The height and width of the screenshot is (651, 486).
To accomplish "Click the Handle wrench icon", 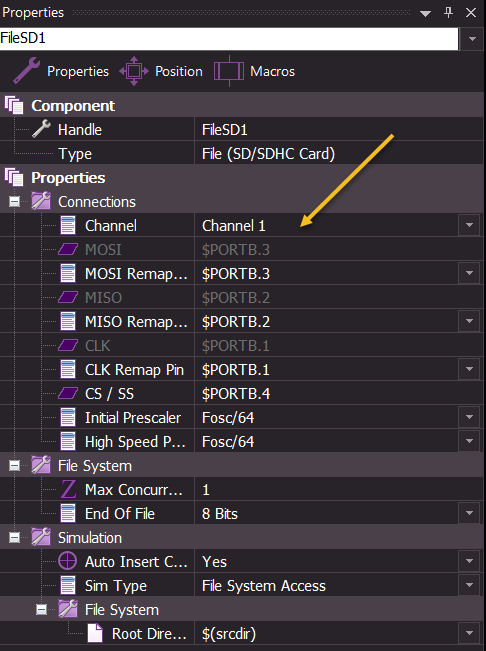I will pos(42,129).
